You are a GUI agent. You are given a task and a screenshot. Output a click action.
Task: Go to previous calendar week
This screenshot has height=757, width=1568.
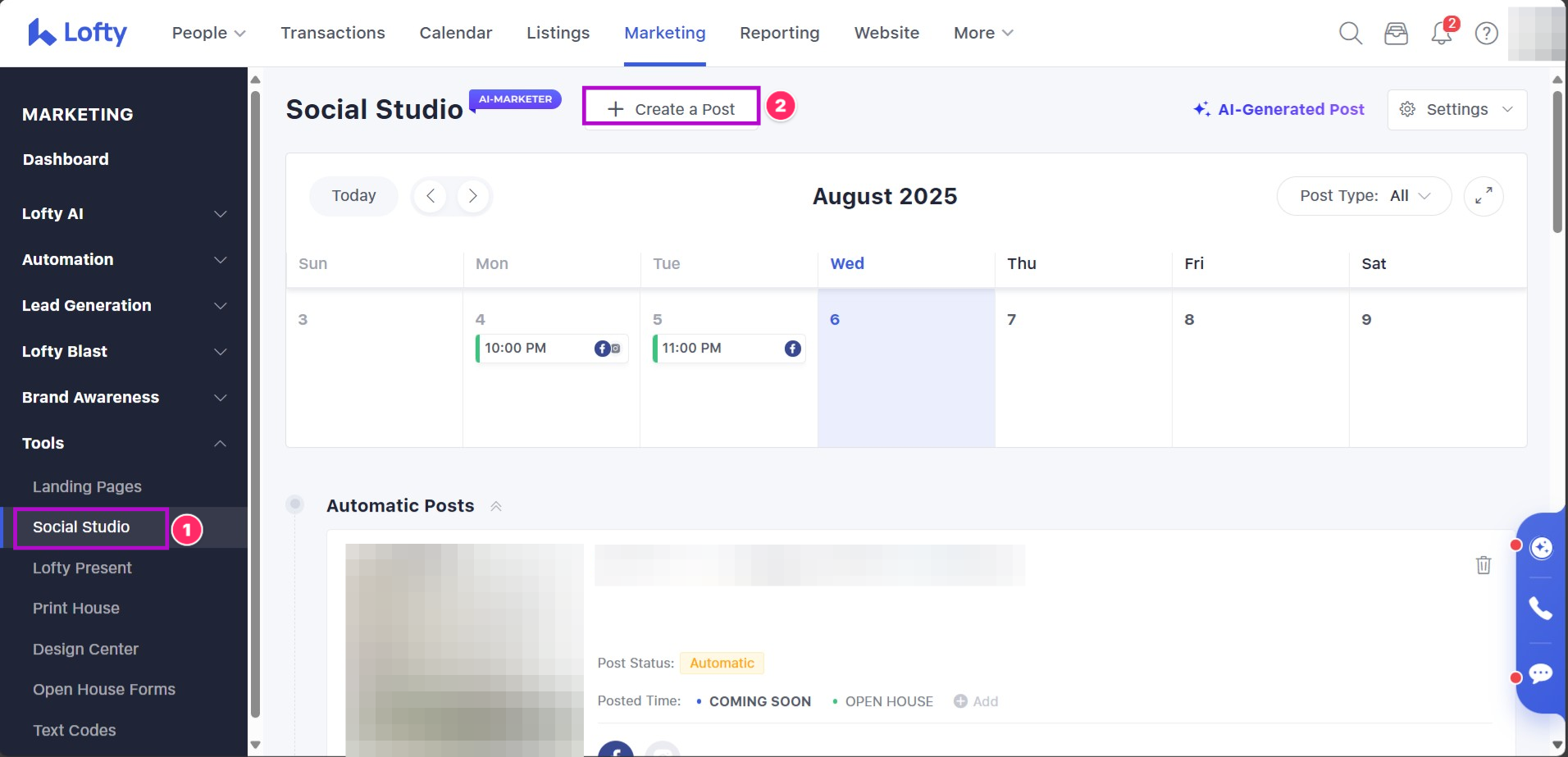point(431,196)
